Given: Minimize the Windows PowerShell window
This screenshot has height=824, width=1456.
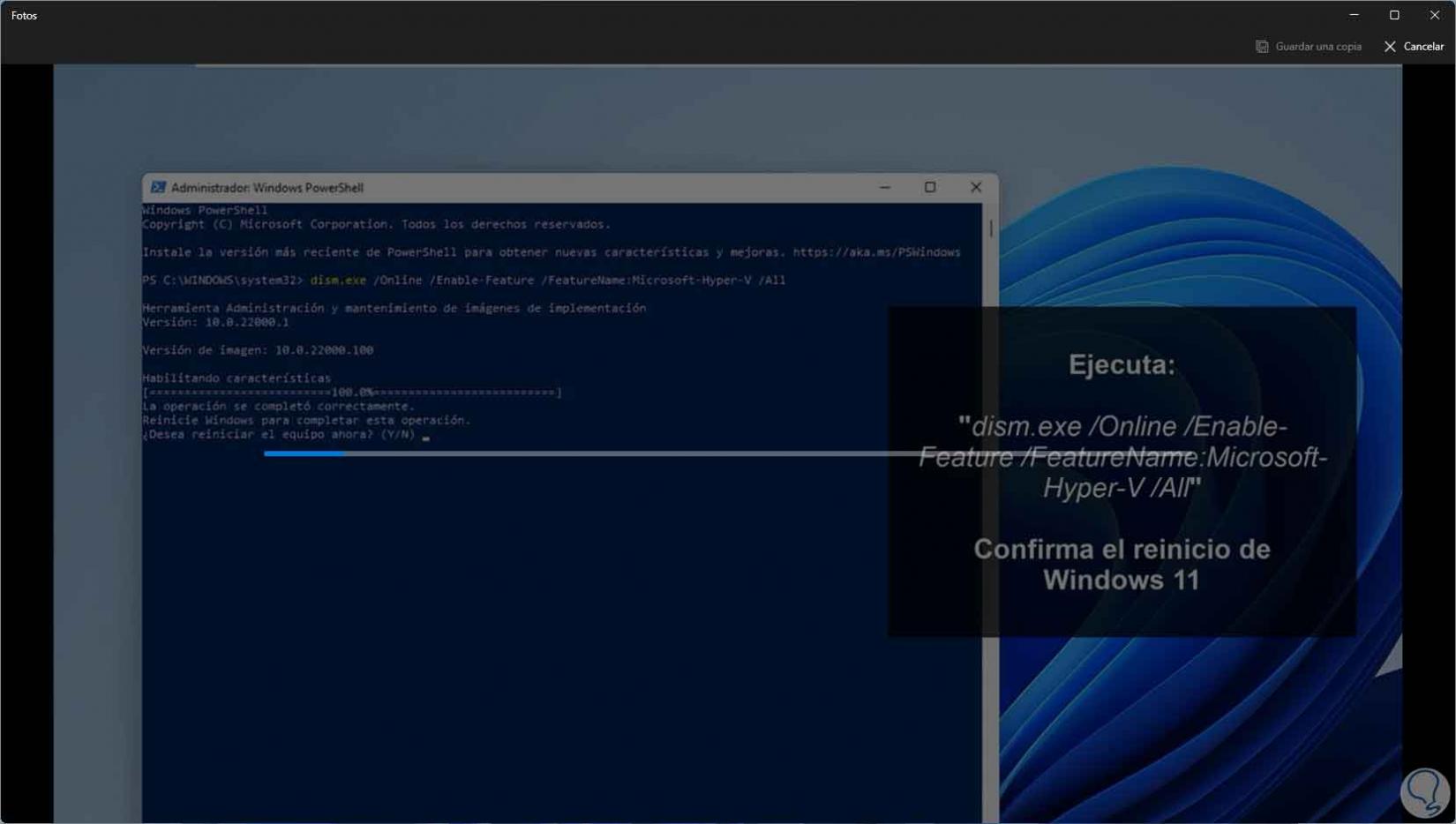Looking at the screenshot, I should [884, 187].
